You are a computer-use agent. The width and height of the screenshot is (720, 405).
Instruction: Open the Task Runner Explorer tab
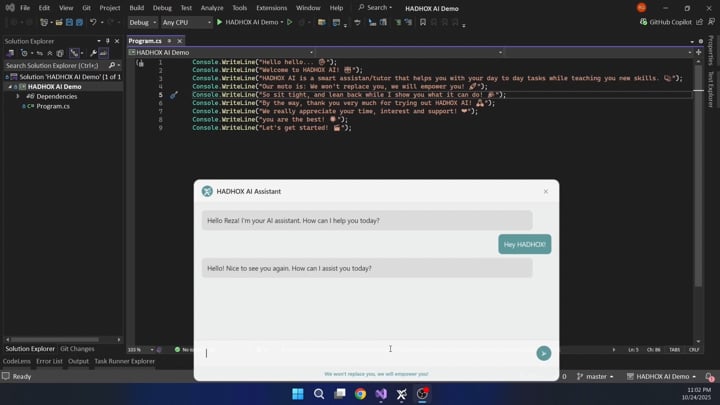[x=124, y=361]
